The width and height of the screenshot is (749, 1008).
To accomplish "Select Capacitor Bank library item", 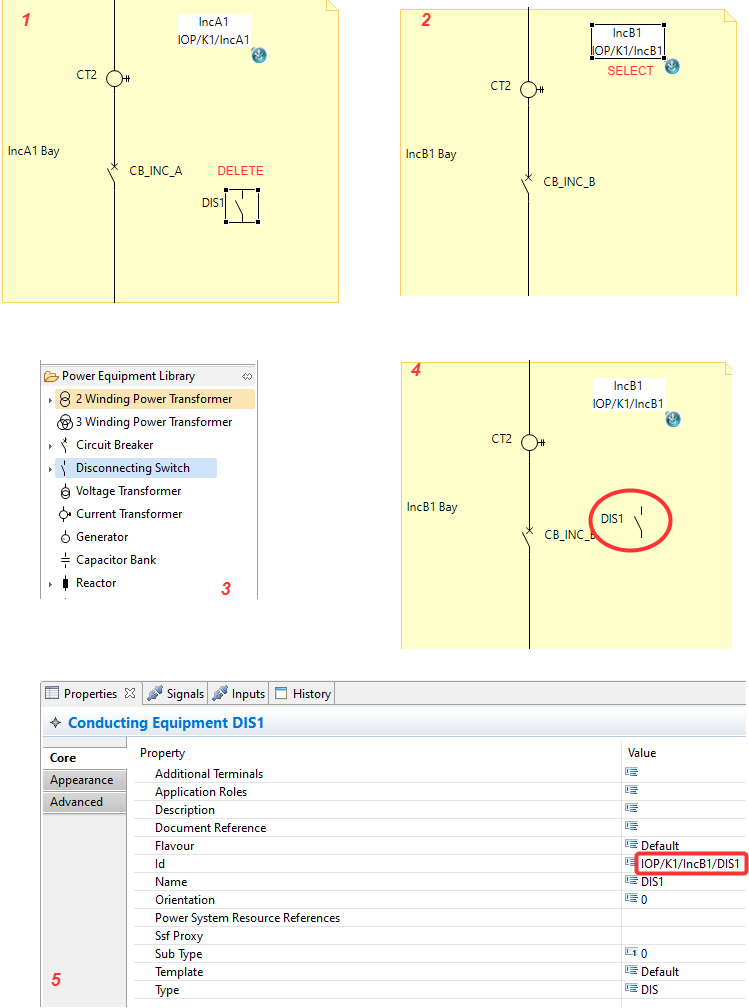I will click(x=116, y=560).
